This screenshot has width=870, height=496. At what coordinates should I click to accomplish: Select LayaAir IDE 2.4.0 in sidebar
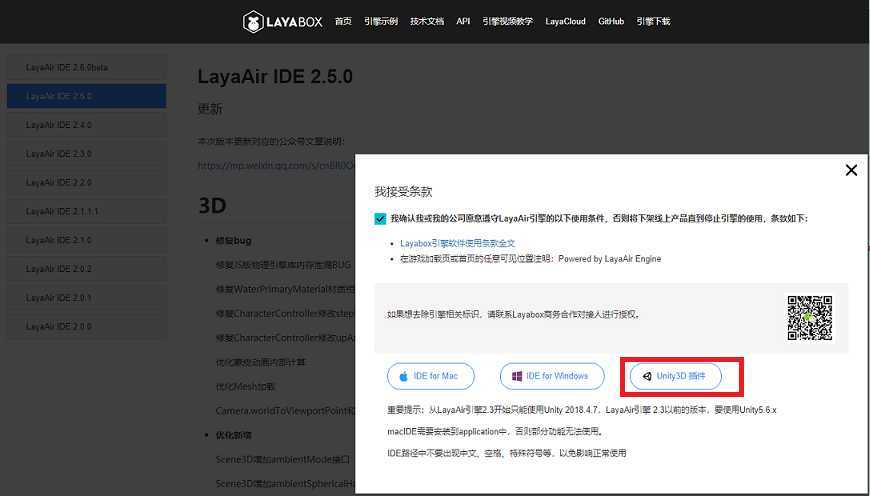click(x=87, y=125)
